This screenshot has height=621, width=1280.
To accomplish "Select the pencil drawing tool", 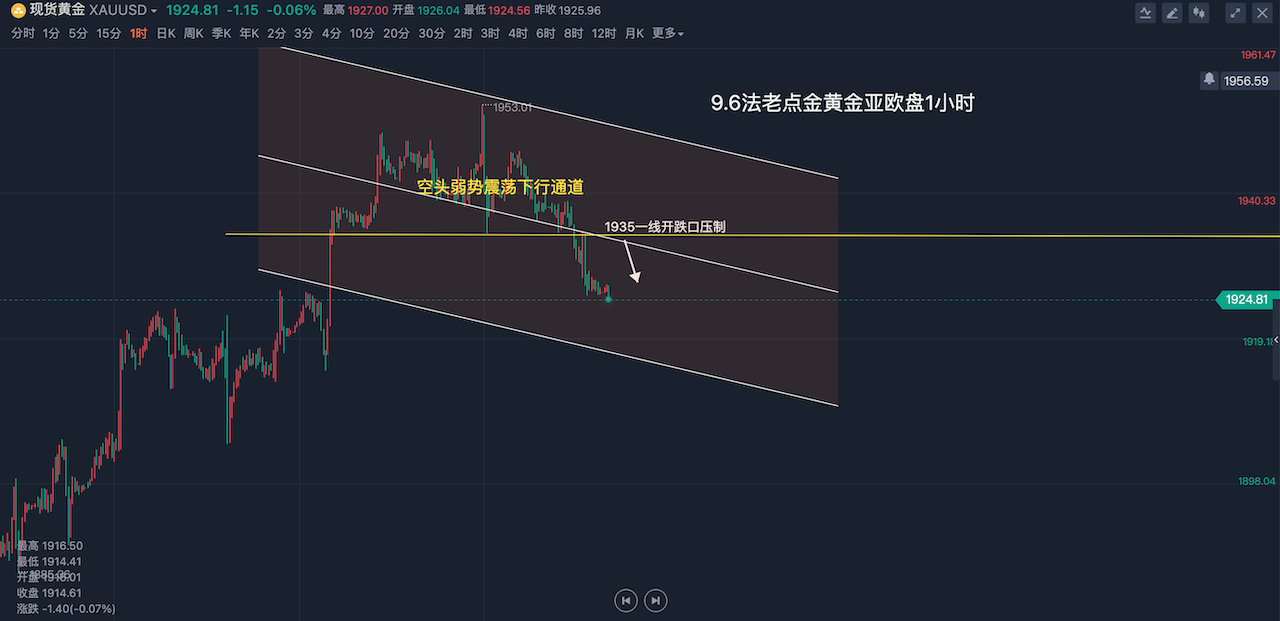I will tap(1173, 13).
